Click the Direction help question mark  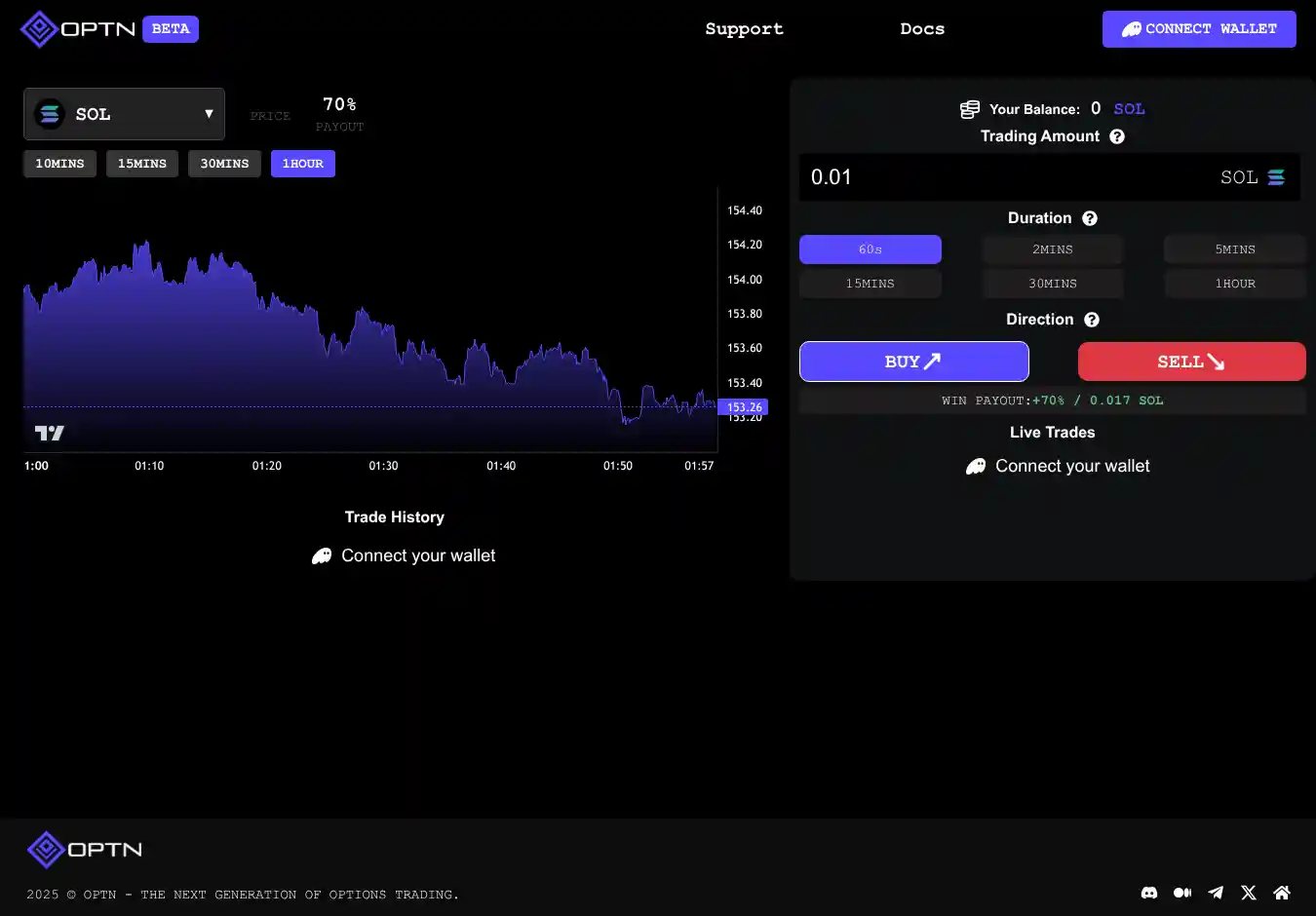[1092, 320]
